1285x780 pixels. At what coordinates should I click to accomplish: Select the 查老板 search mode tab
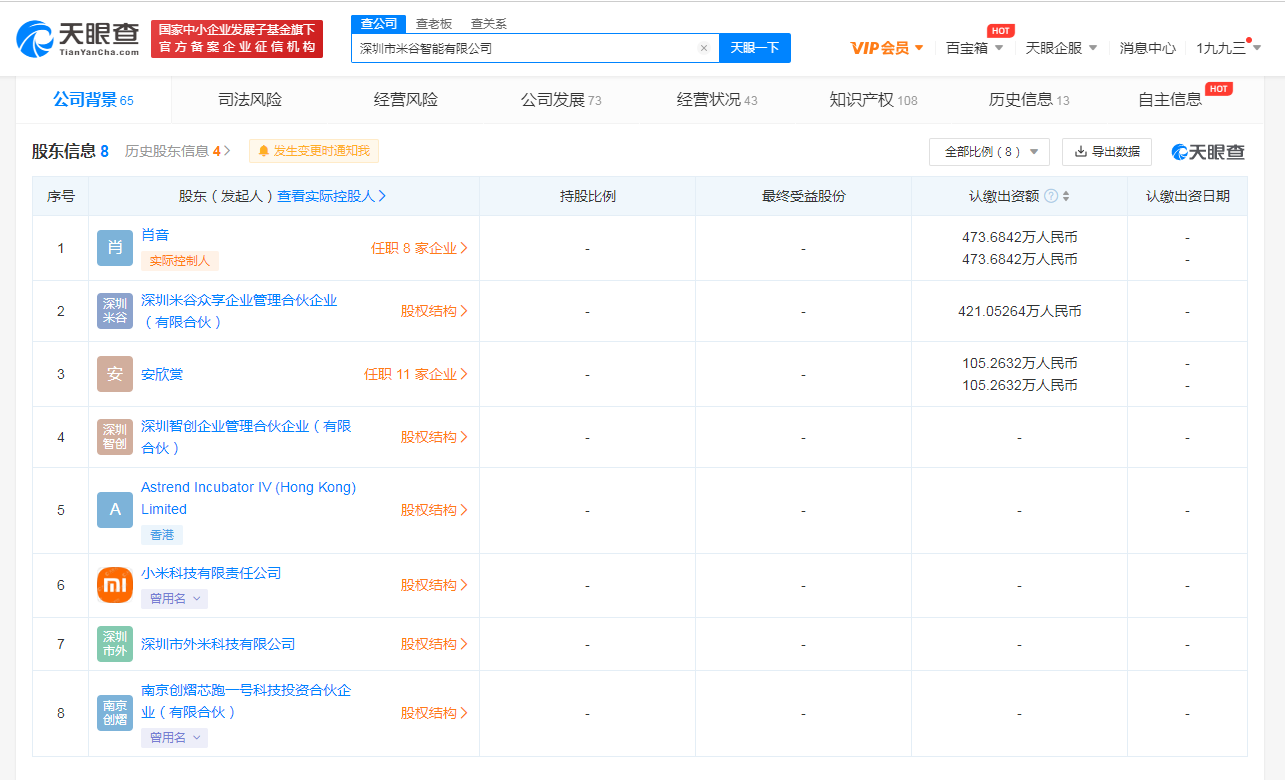[x=434, y=24]
